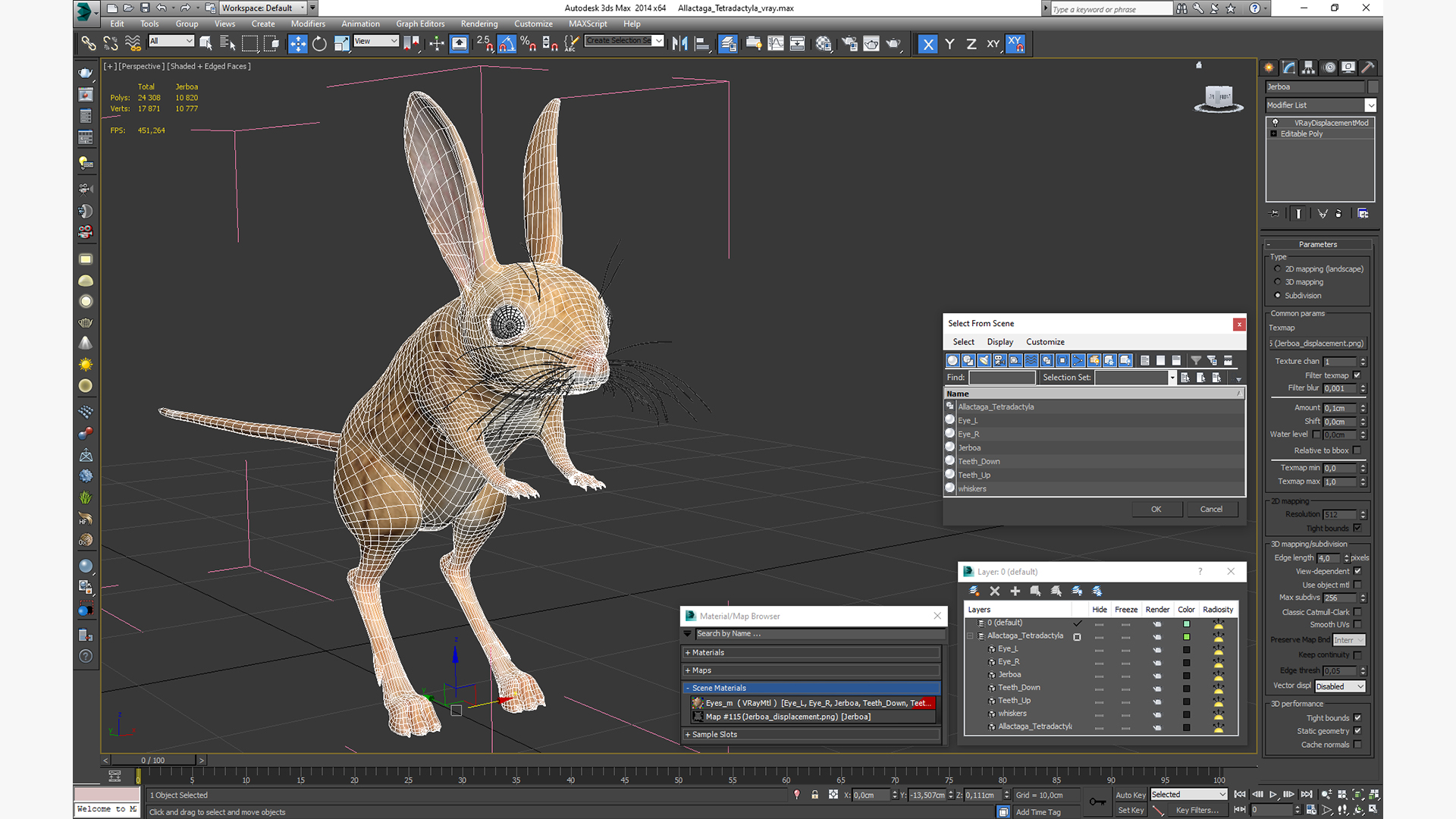Restrict transform to X axis
The height and width of the screenshot is (819, 1456).
coord(927,44)
